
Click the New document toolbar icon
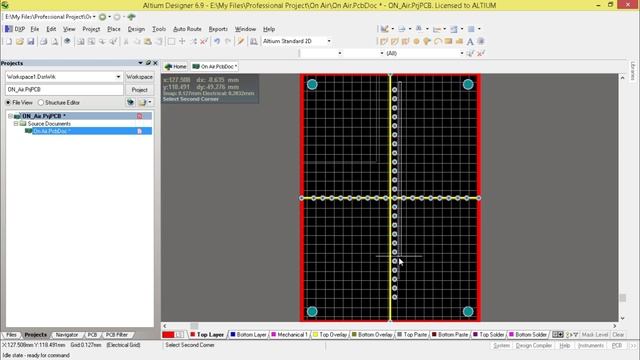click(x=9, y=41)
